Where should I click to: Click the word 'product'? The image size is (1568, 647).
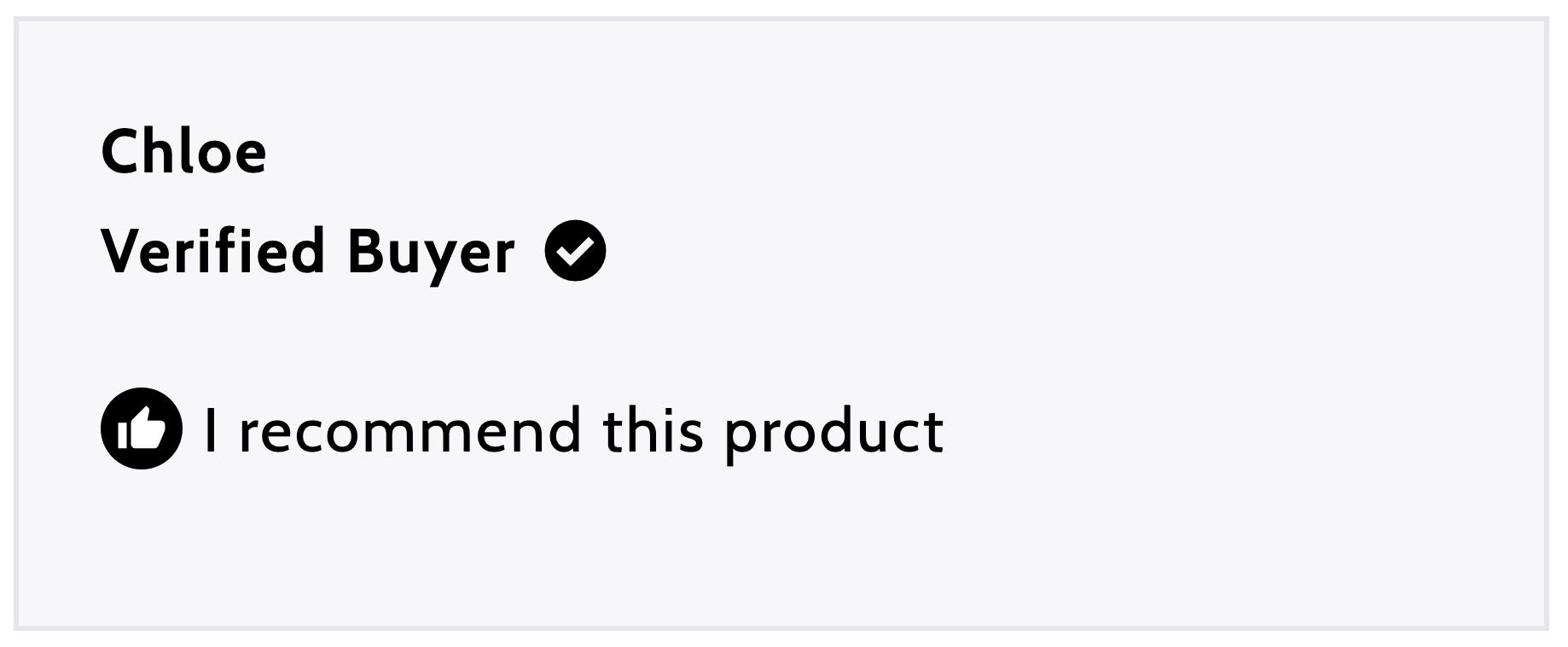tap(834, 434)
